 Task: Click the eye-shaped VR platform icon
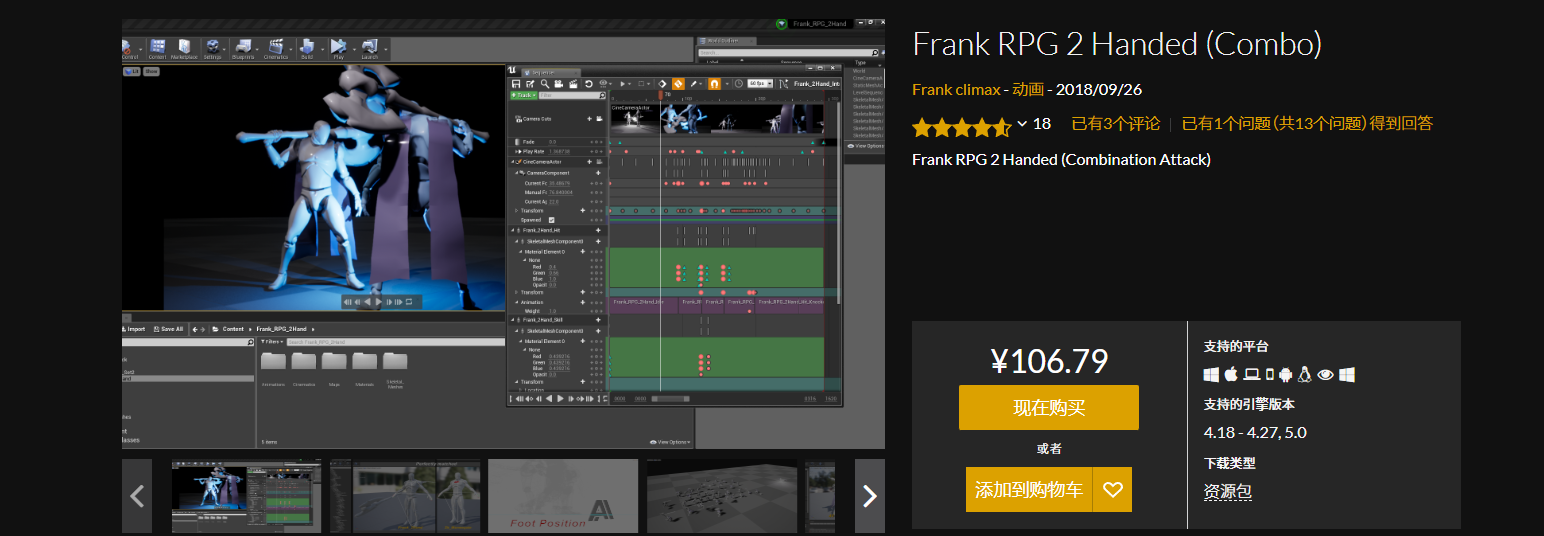point(1326,375)
